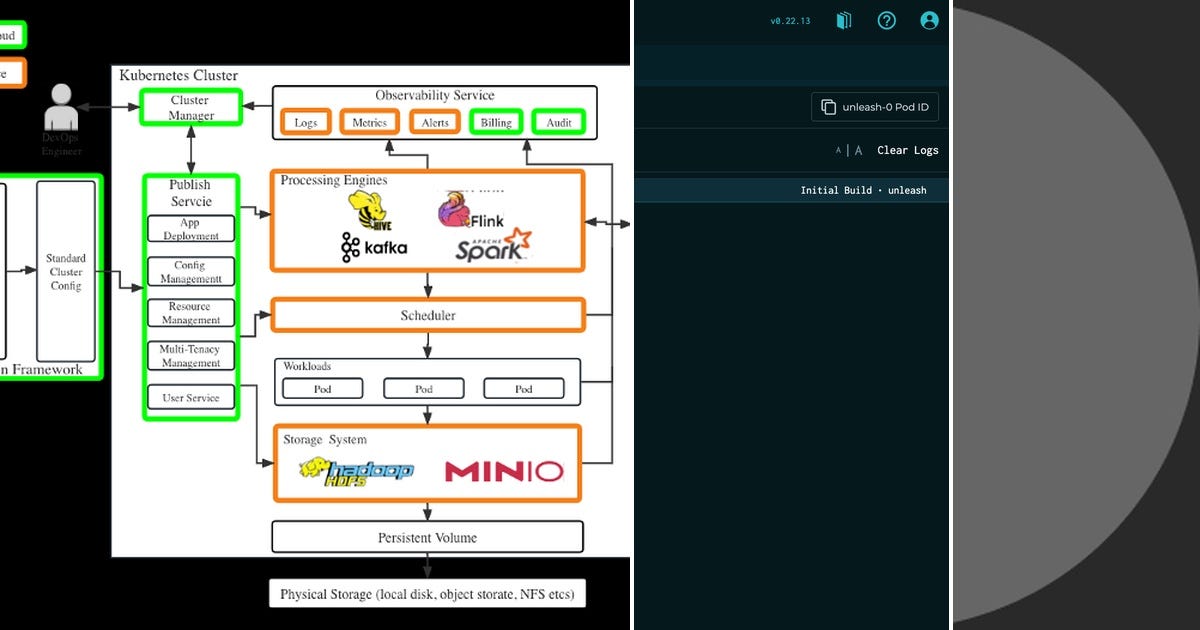The width and height of the screenshot is (1200, 630).
Task: Click the Cluster Manager box
Action: pyautogui.click(x=190, y=108)
